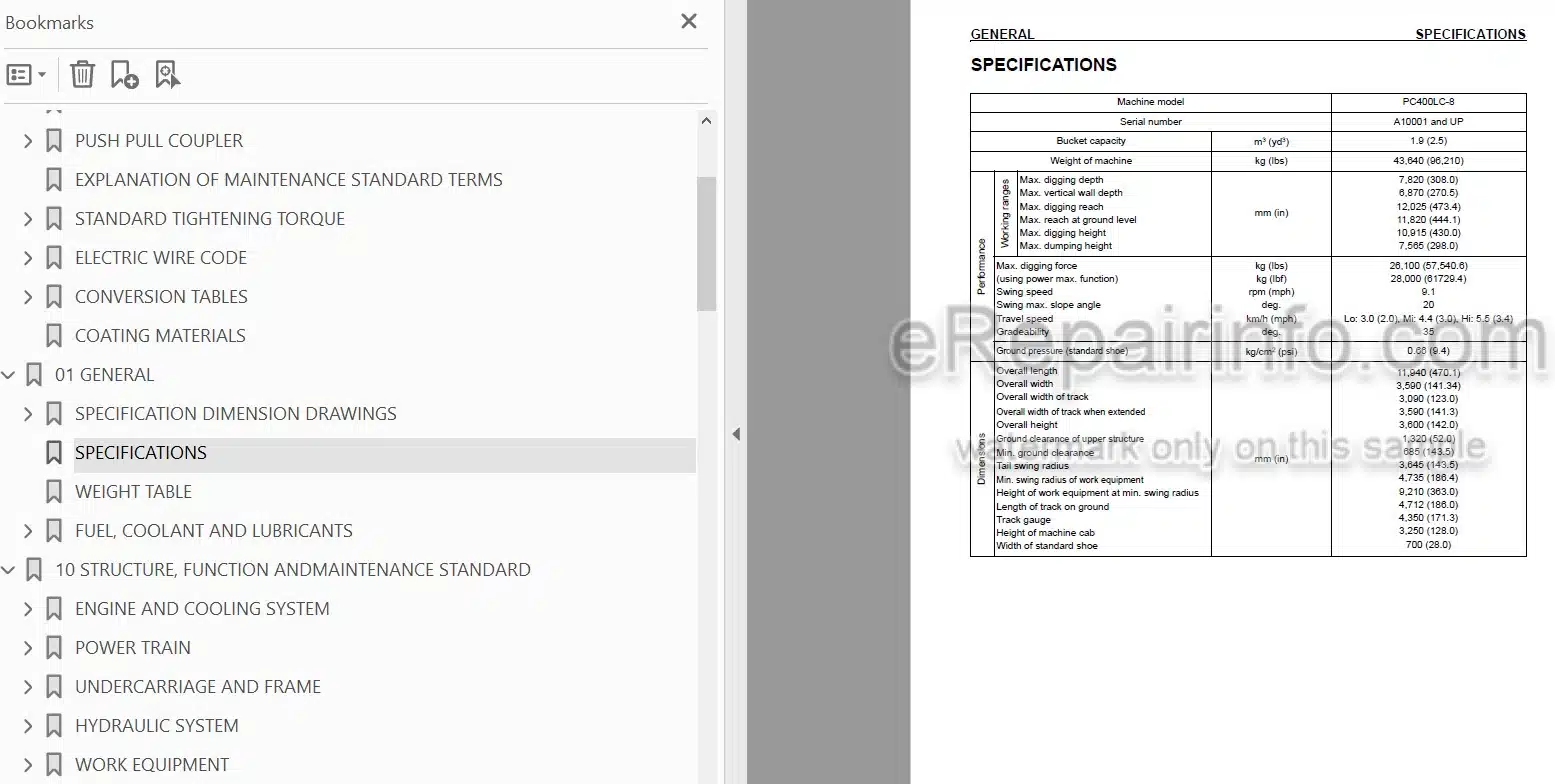Open the bookmarks options menu
Screen dimensions: 1555x784
click(x=26, y=75)
